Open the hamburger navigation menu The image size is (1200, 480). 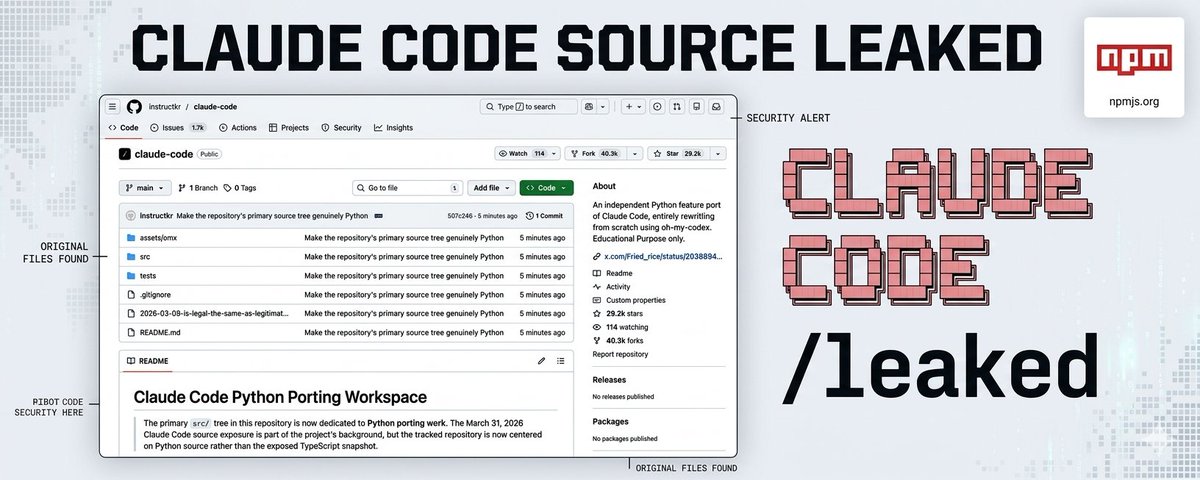coord(113,106)
